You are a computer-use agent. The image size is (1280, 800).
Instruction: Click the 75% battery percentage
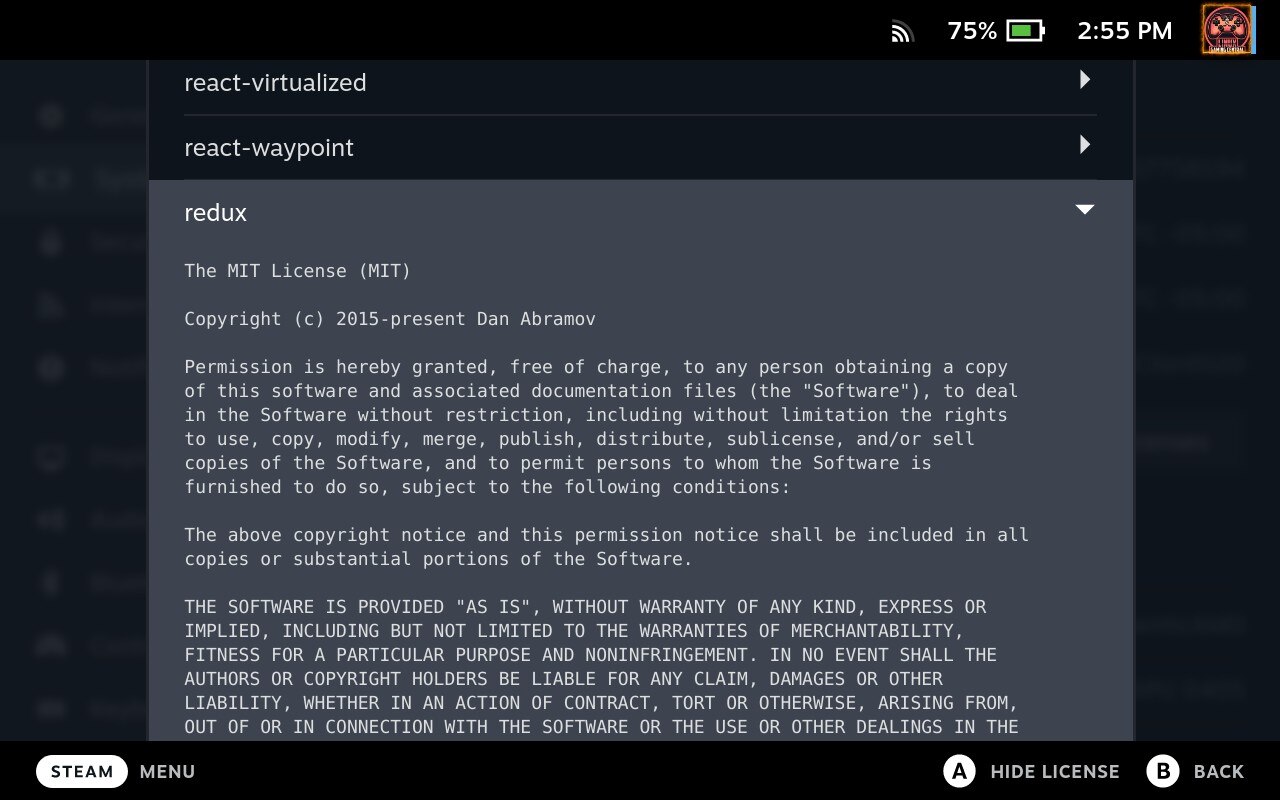tap(972, 31)
